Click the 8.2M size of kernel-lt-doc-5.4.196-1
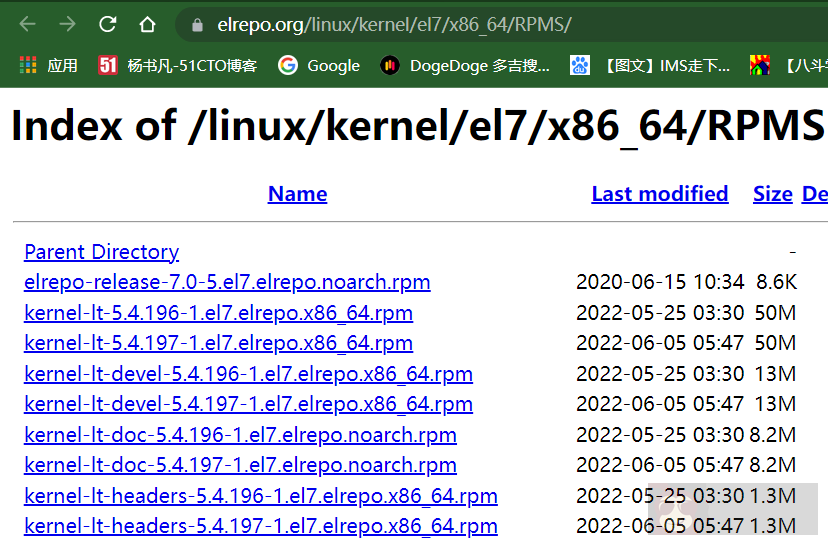This screenshot has width=828, height=540. [x=773, y=434]
